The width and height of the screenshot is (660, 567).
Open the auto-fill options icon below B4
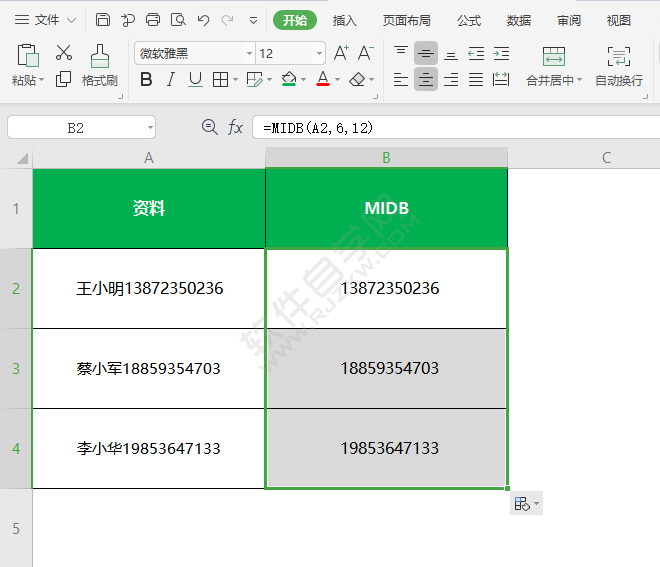526,503
